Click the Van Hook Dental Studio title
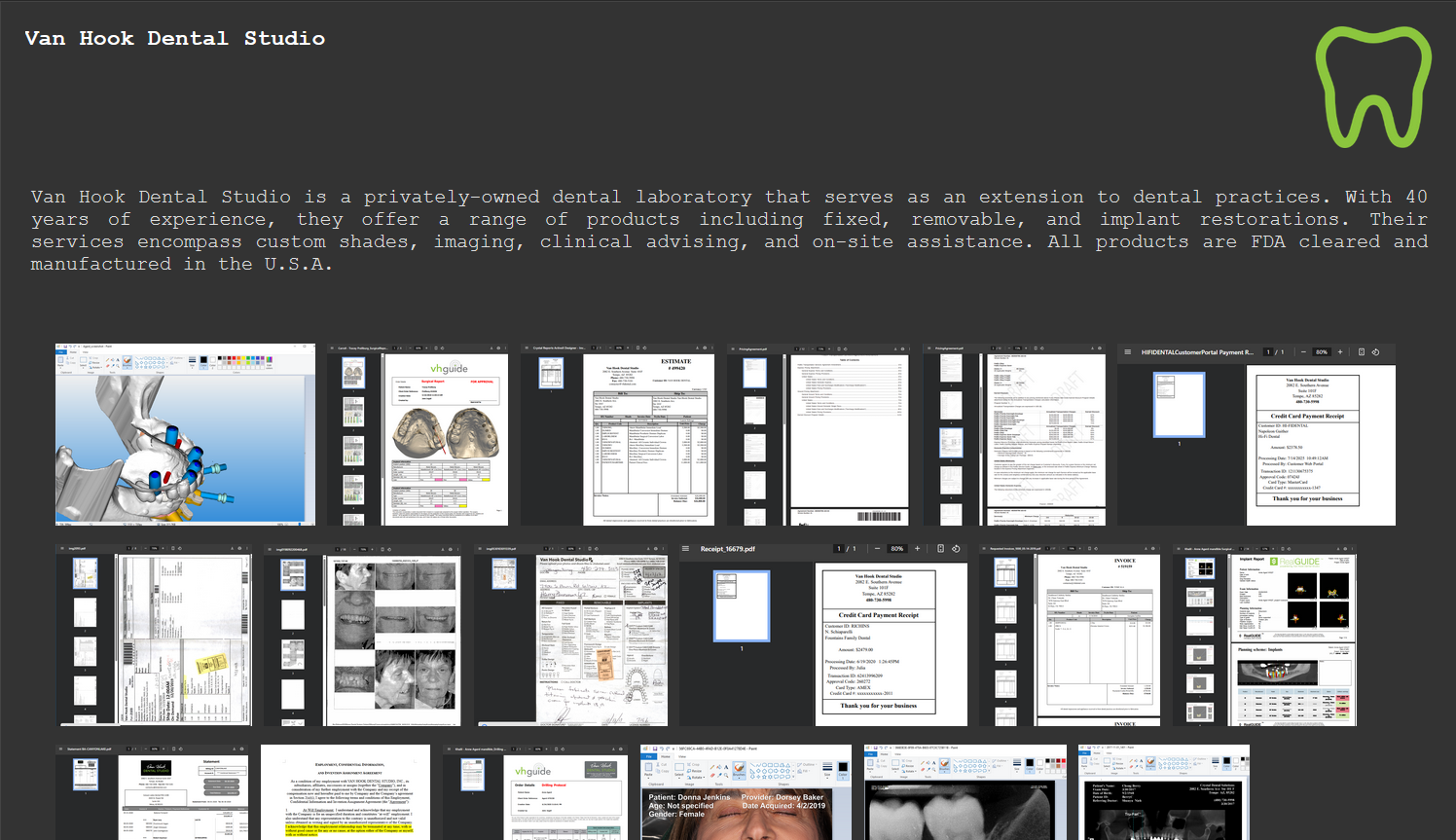The height and width of the screenshot is (840, 1456). (x=175, y=39)
